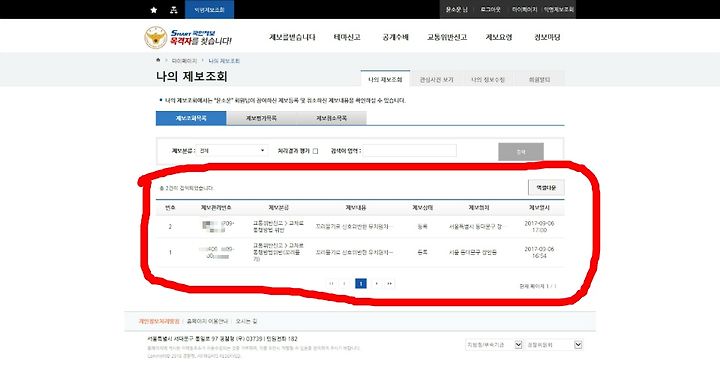Click the 제보일시 column header
Image resolution: width=720 pixels, height=369 pixels.
click(x=539, y=208)
